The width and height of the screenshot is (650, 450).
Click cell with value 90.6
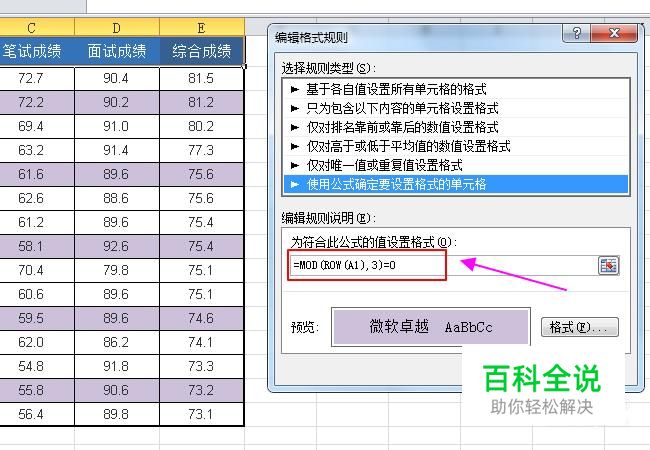coord(117,391)
